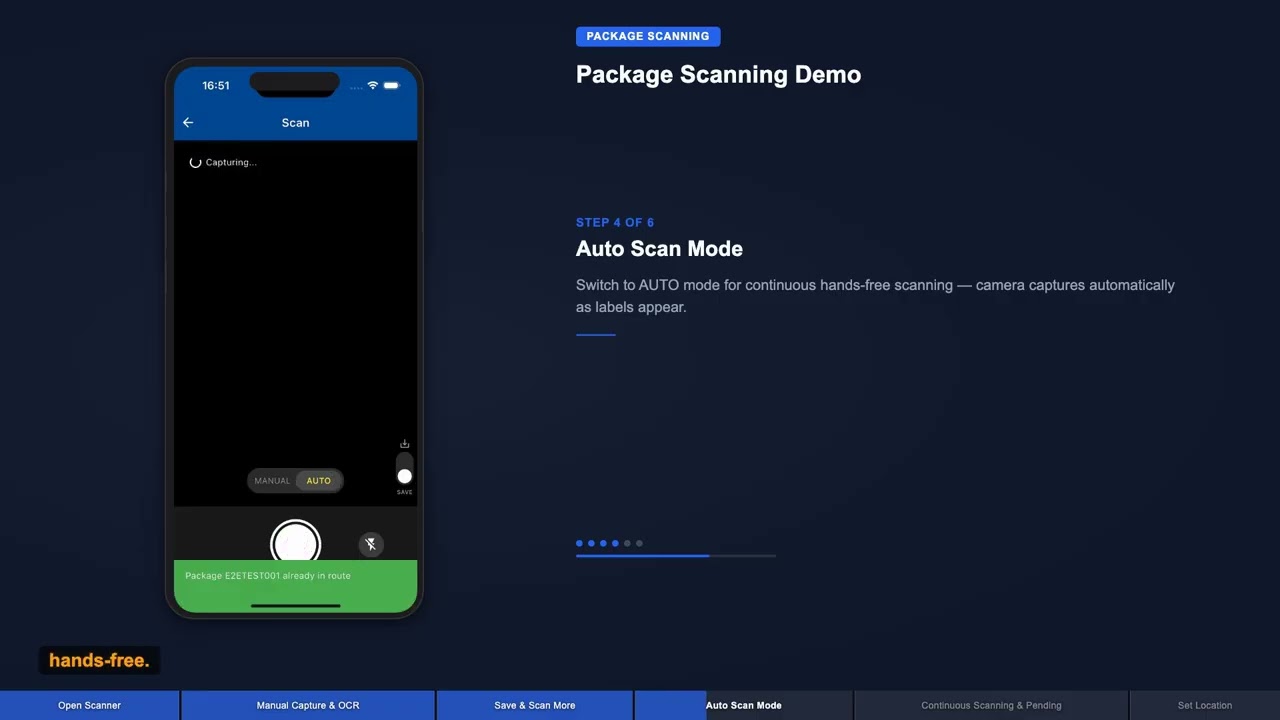Click the PACKAGE SCANNING badge

pyautogui.click(x=648, y=36)
